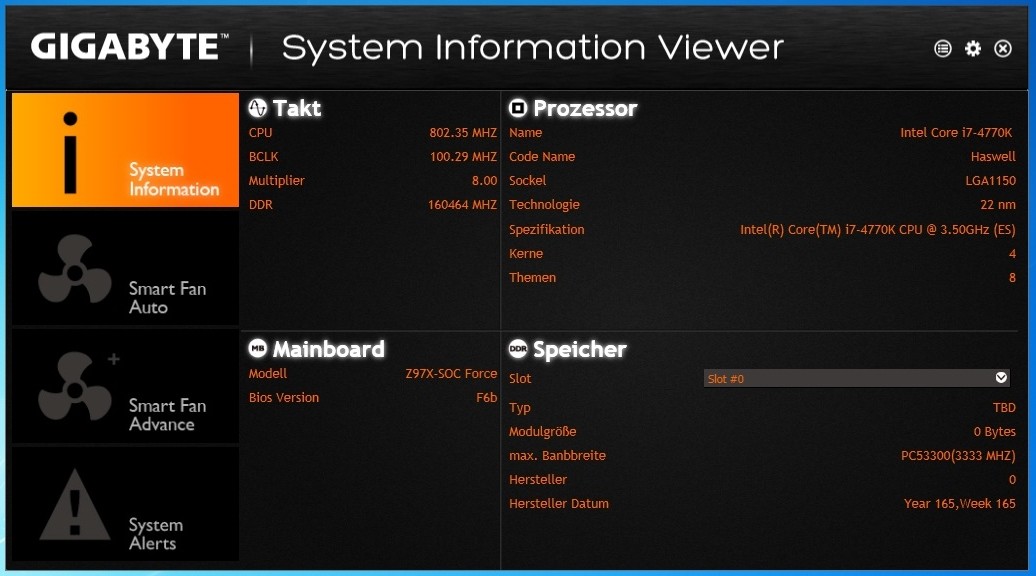Click code name value Haswell
Viewport: 1036px width, 576px height.
pos(993,157)
